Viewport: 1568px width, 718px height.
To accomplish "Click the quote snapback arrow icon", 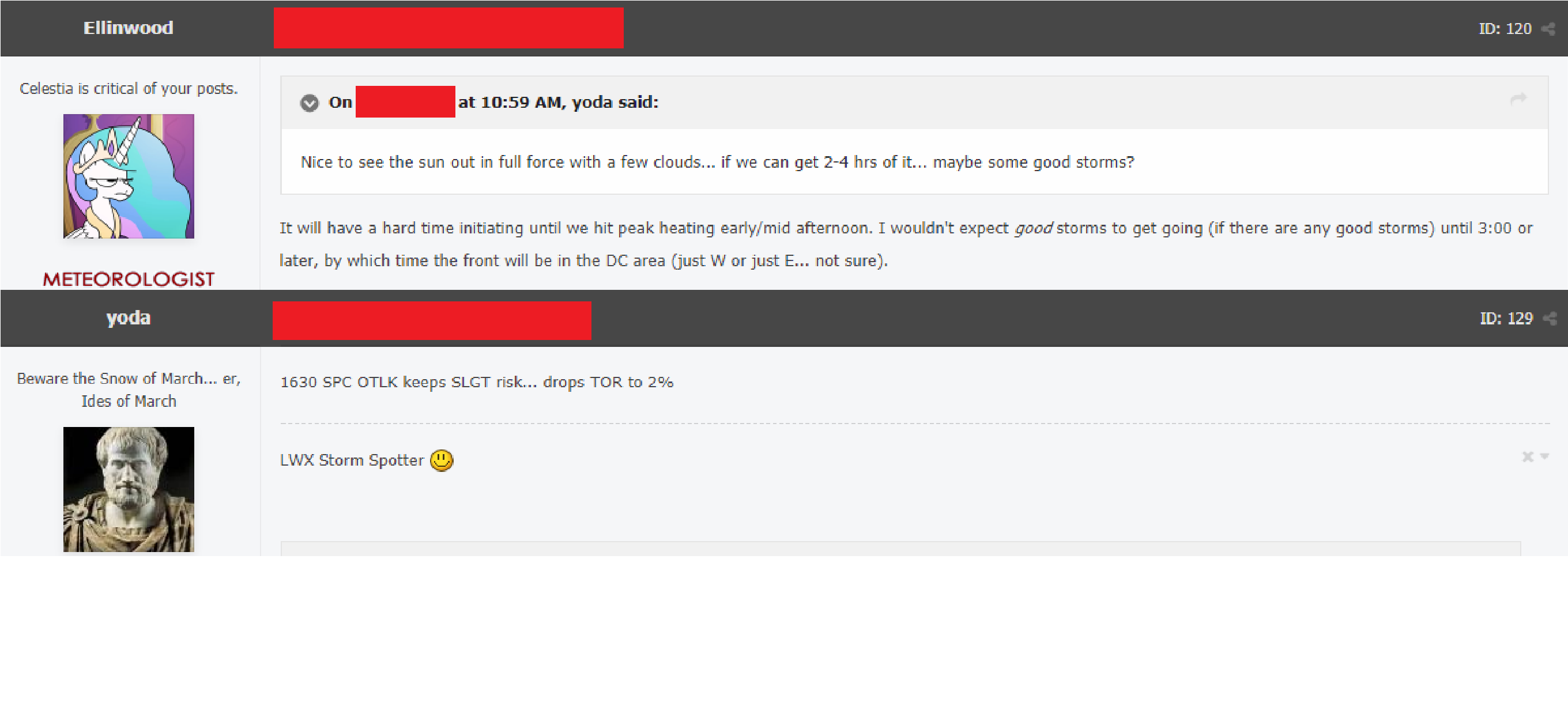I will [x=1518, y=99].
